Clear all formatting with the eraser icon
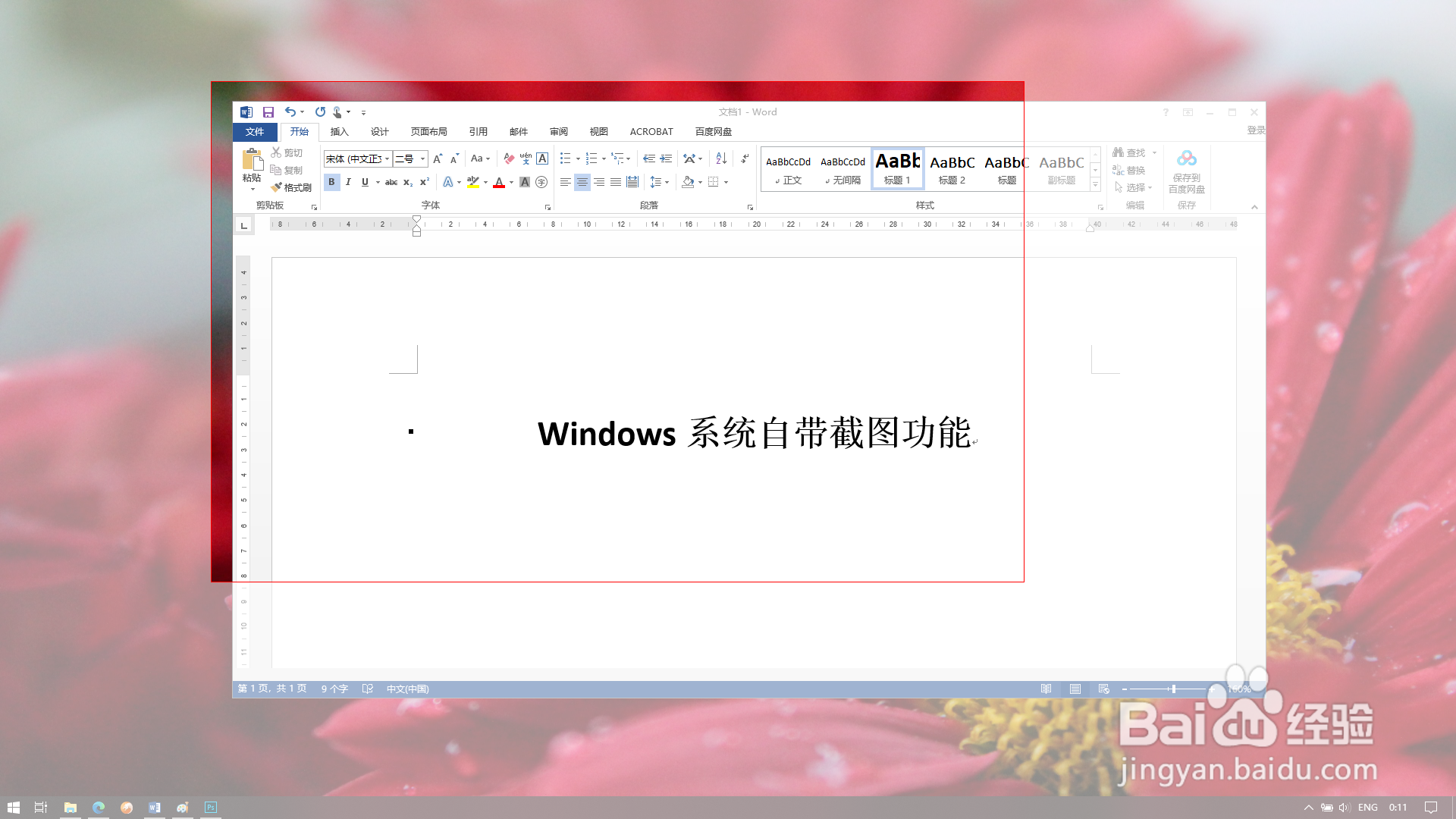 pyautogui.click(x=509, y=158)
